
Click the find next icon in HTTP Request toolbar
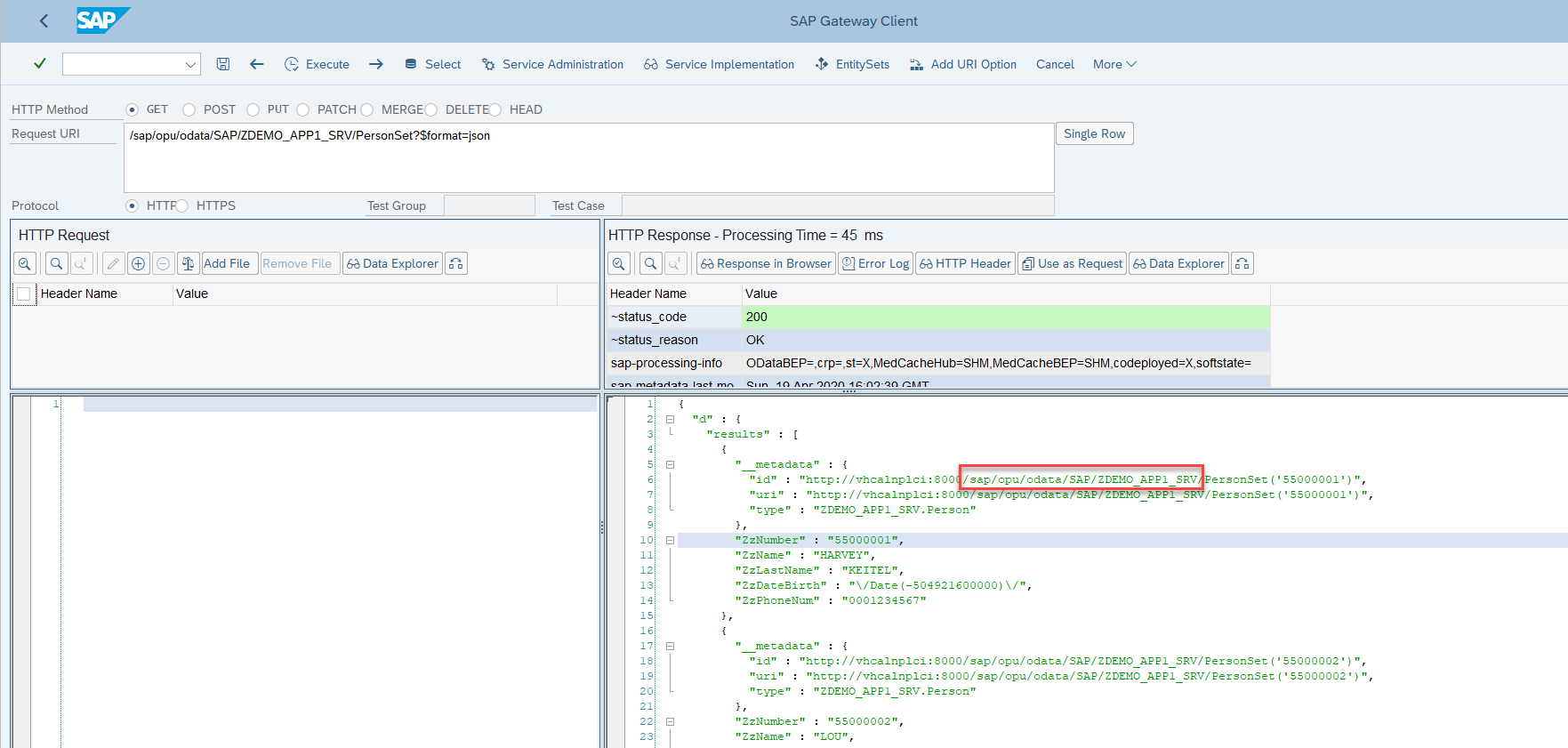[x=81, y=263]
